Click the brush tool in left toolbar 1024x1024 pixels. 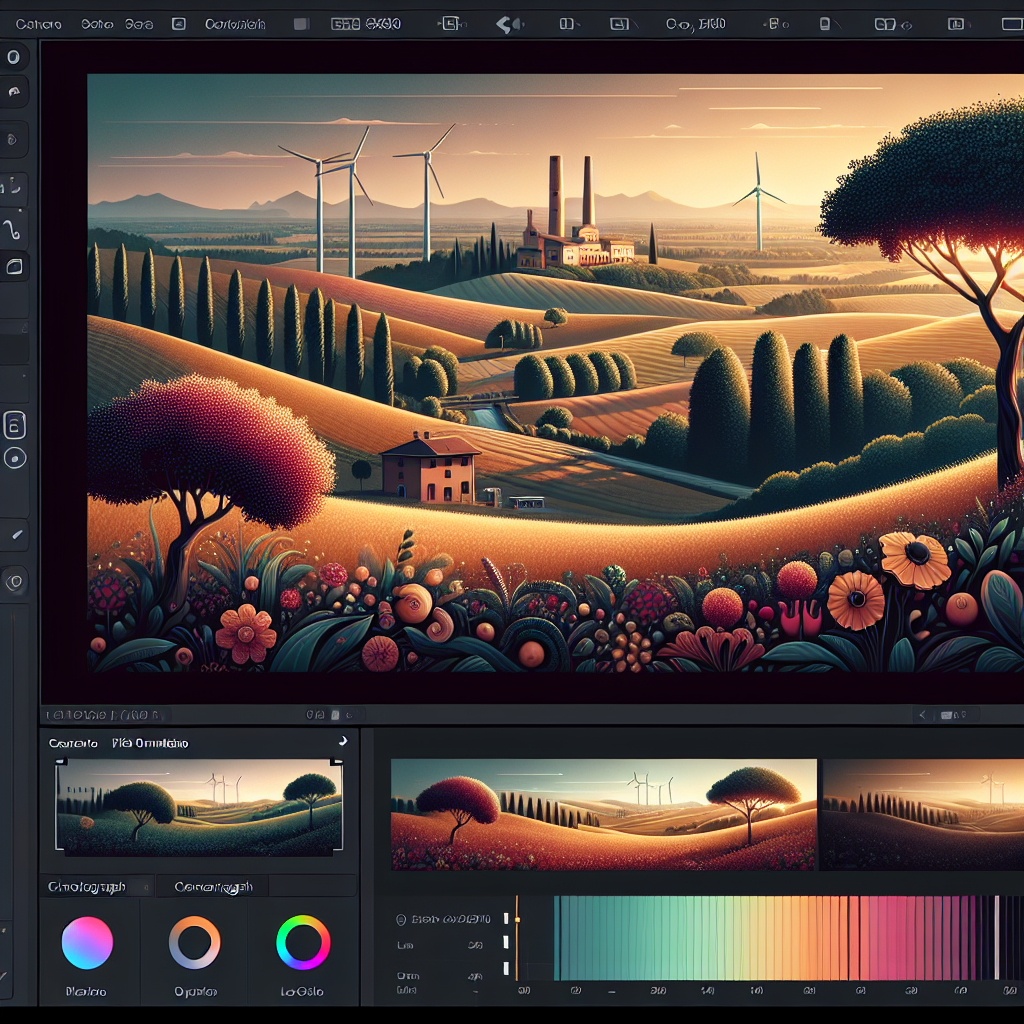(x=15, y=535)
